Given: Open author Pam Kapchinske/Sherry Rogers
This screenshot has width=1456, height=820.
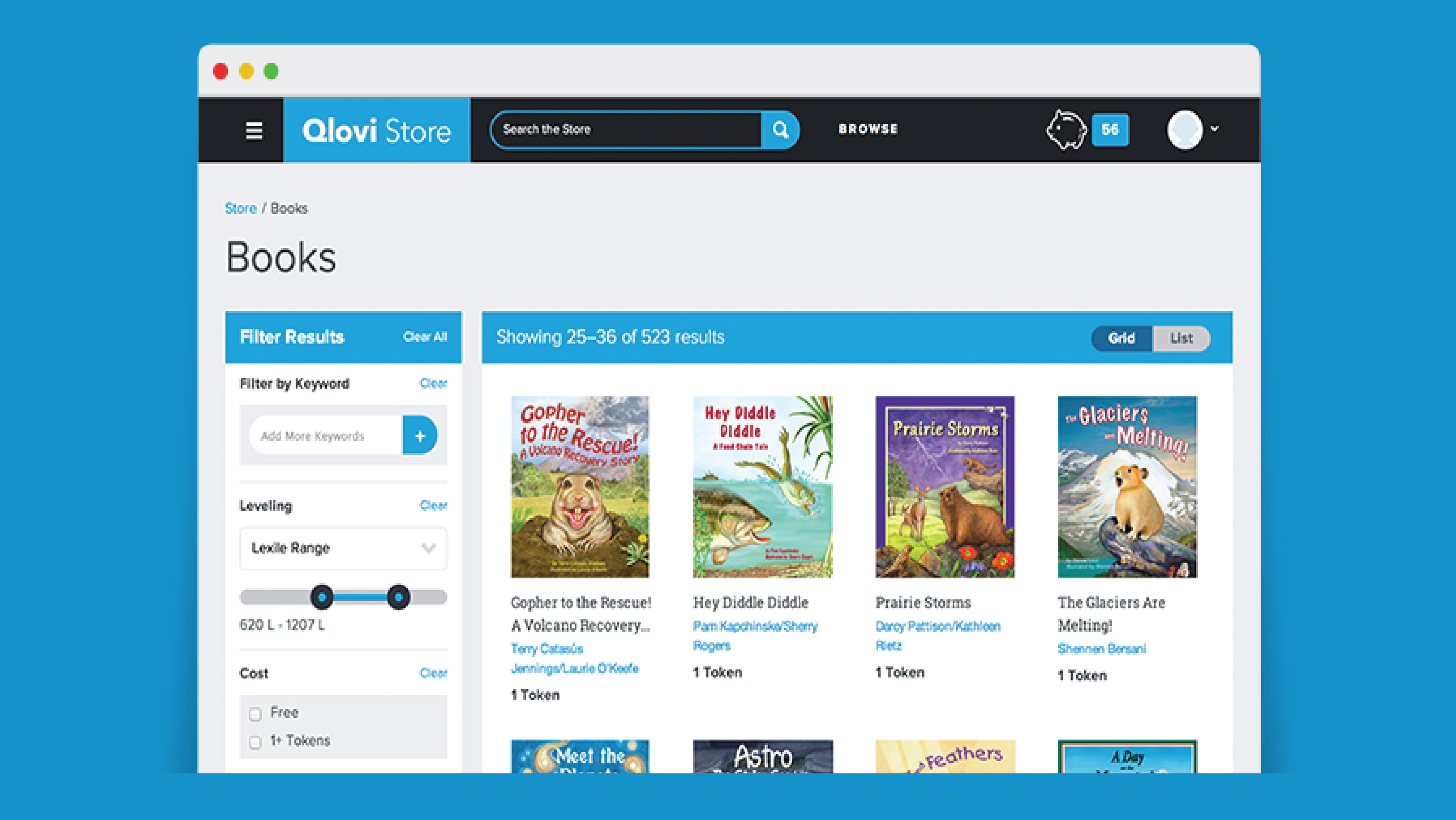Looking at the screenshot, I should [x=756, y=636].
